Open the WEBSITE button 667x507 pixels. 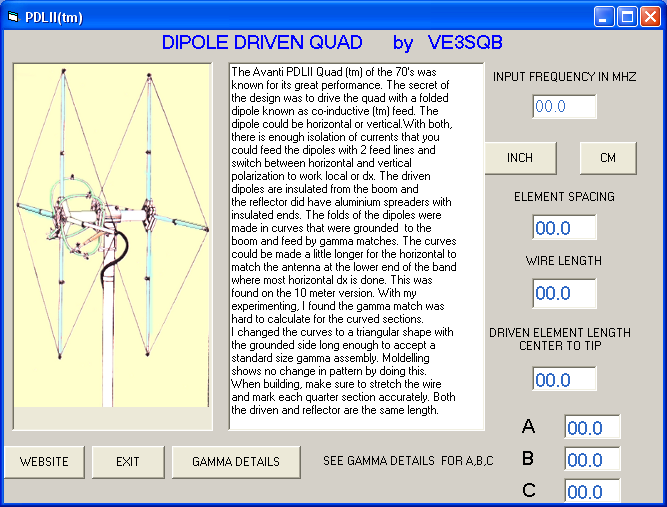44,462
